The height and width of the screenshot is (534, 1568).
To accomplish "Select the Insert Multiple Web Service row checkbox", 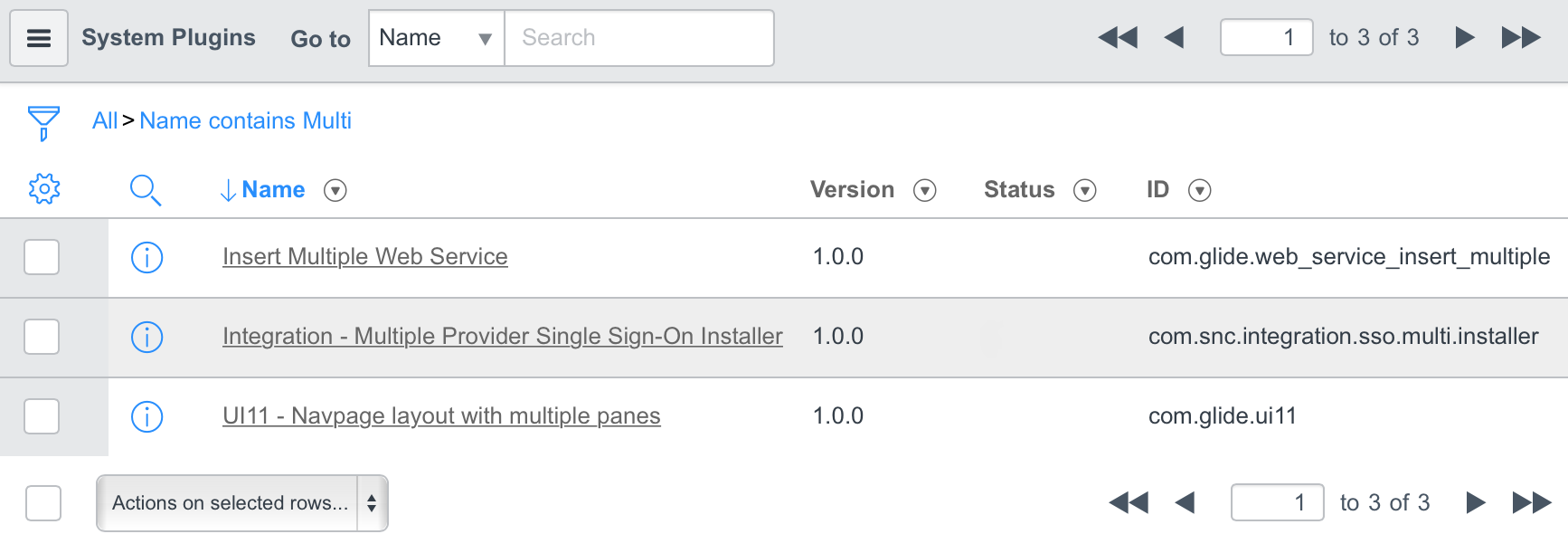I will coord(42,257).
